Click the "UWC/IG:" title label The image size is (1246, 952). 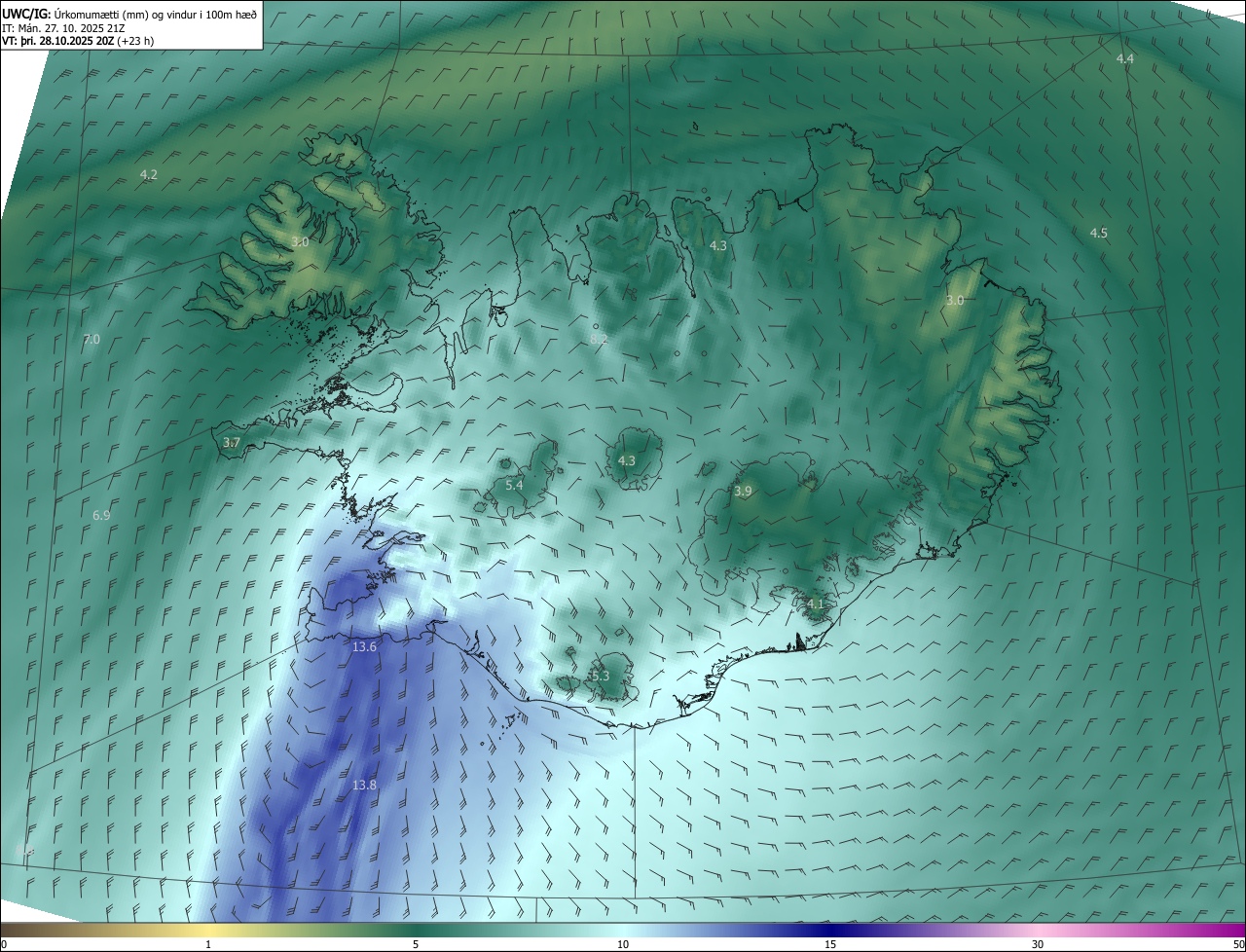[x=25, y=13]
